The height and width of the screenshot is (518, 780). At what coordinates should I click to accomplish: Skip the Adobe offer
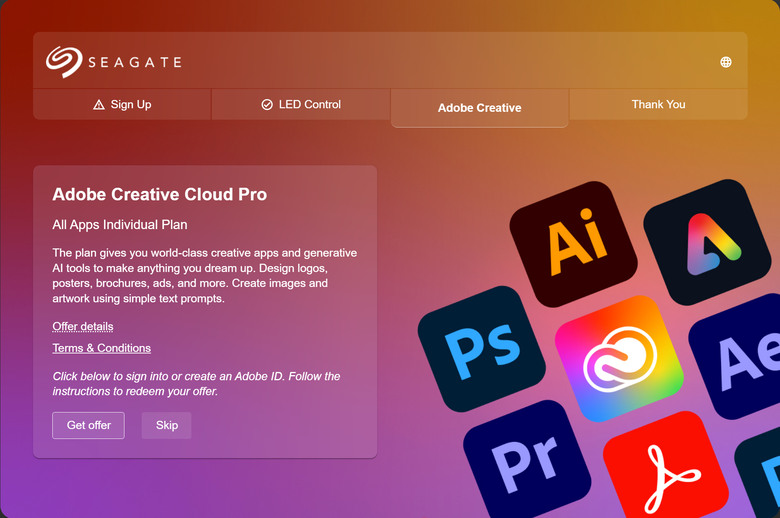tap(167, 425)
